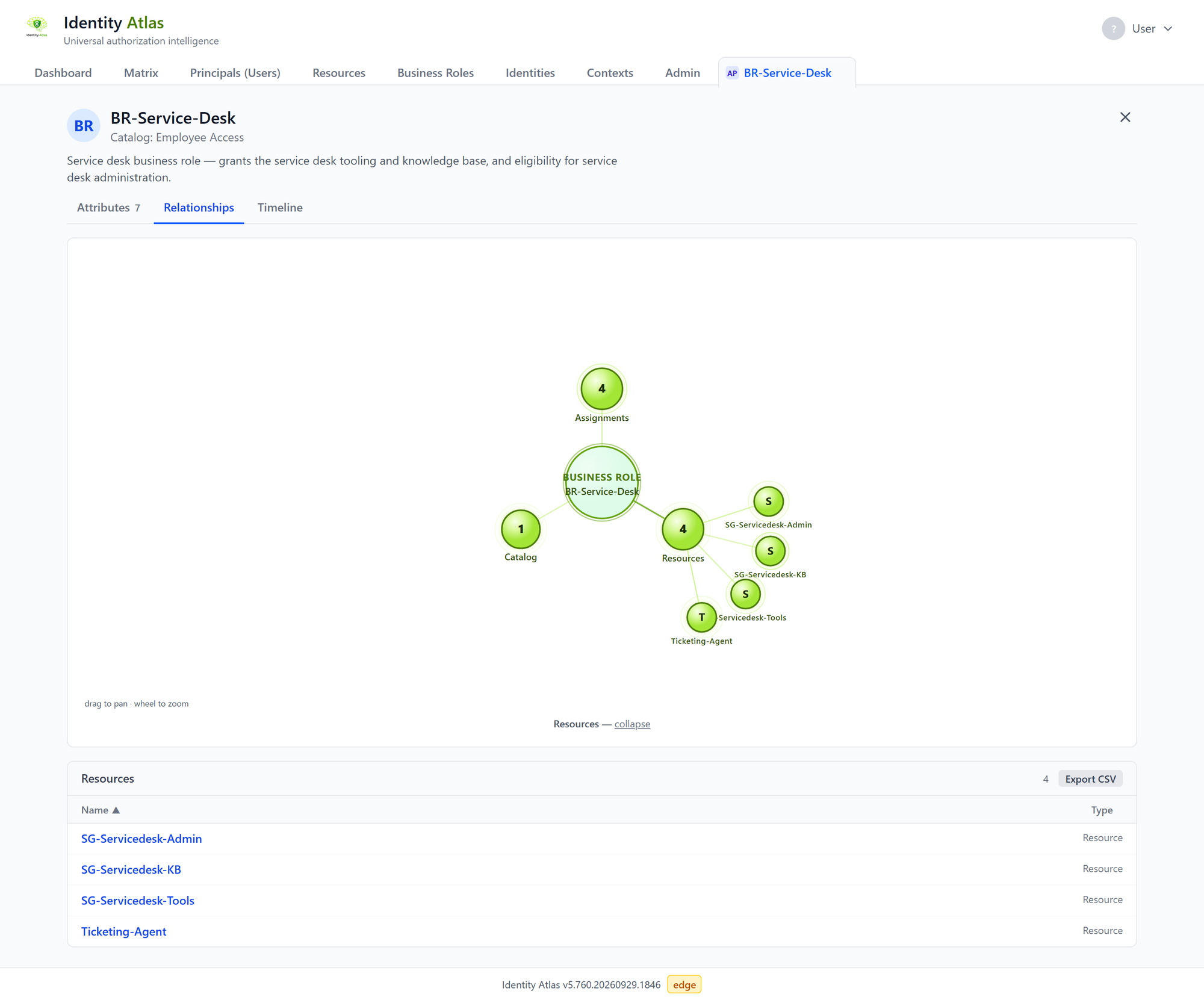Open the Timeline tab
The width and height of the screenshot is (1204, 1000).
point(280,208)
